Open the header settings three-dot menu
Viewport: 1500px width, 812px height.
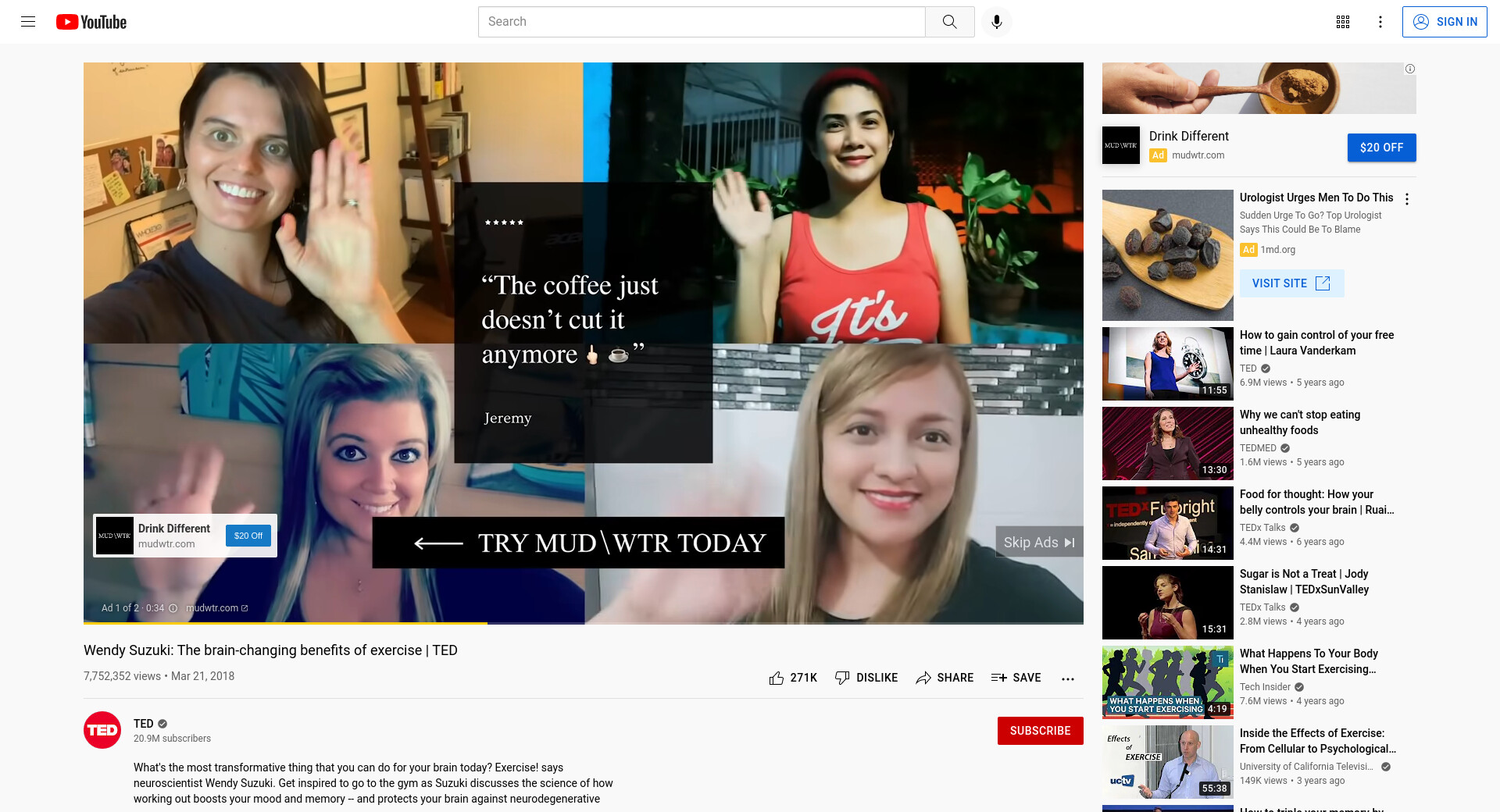click(x=1380, y=22)
